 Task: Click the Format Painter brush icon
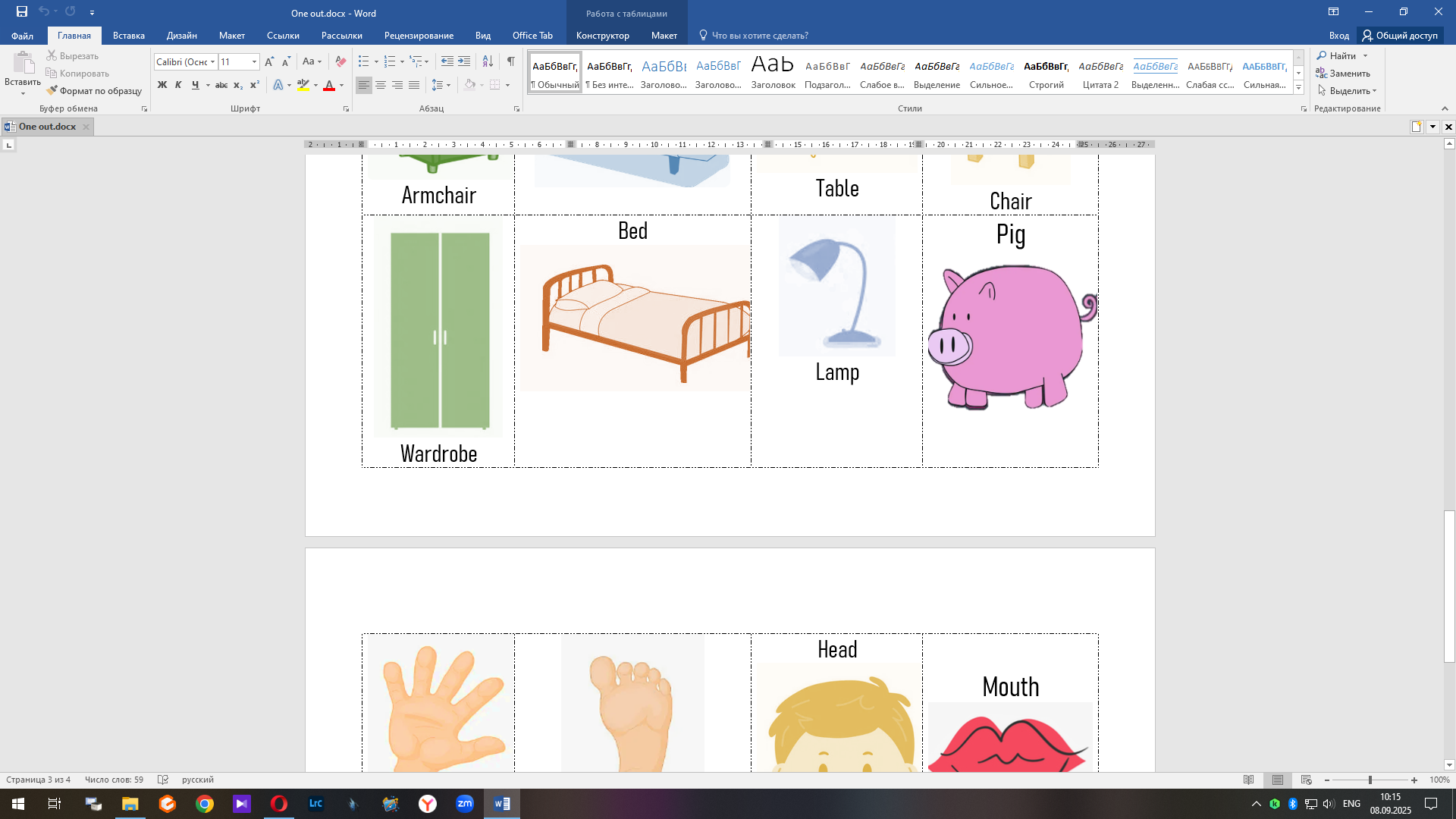click(52, 90)
